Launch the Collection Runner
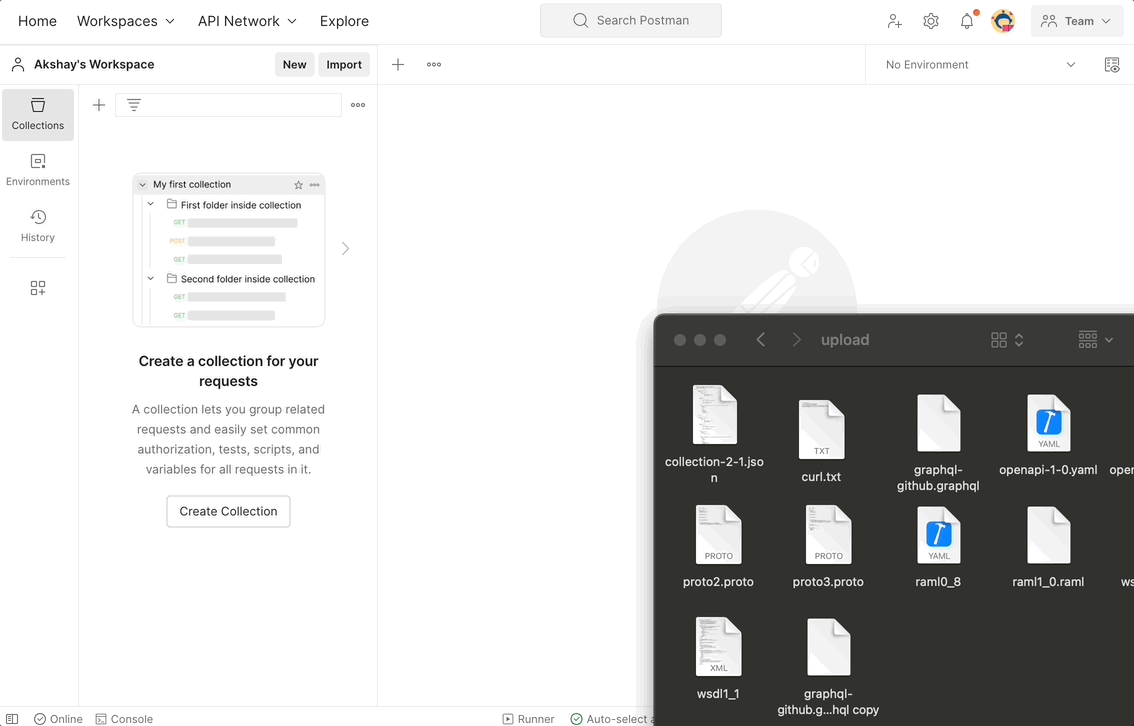Screen dimensions: 1134x726 coord(529,719)
